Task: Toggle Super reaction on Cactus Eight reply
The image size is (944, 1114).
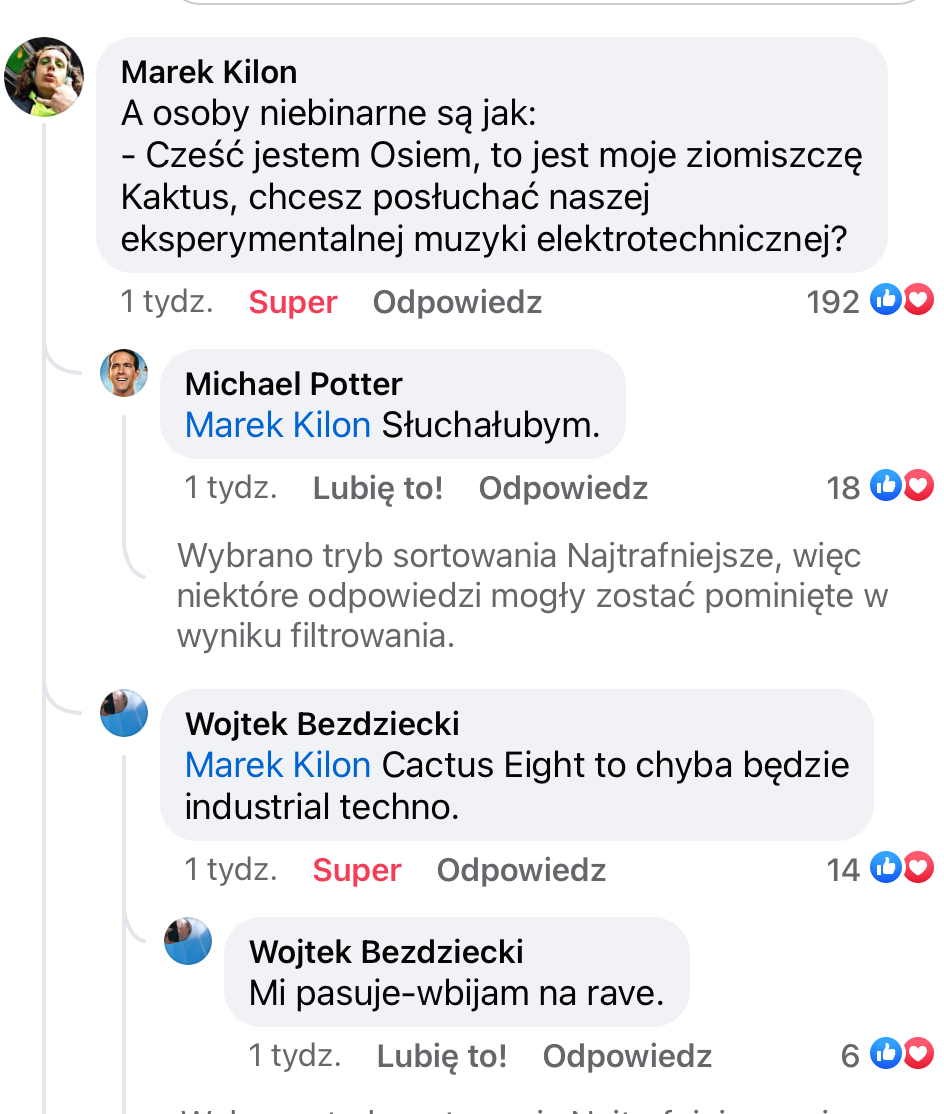Action: pyautogui.click(x=357, y=870)
